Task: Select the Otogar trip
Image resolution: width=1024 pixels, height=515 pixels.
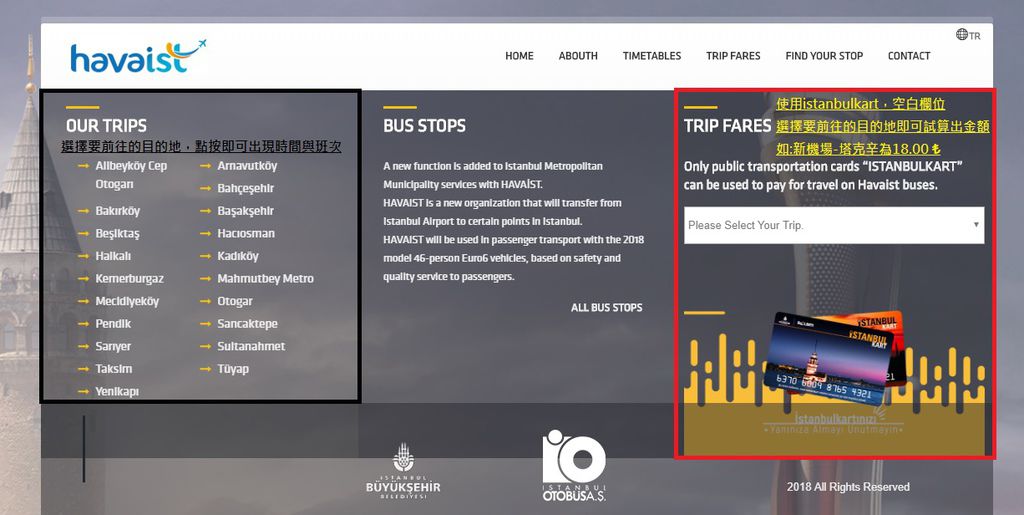Action: 235,302
